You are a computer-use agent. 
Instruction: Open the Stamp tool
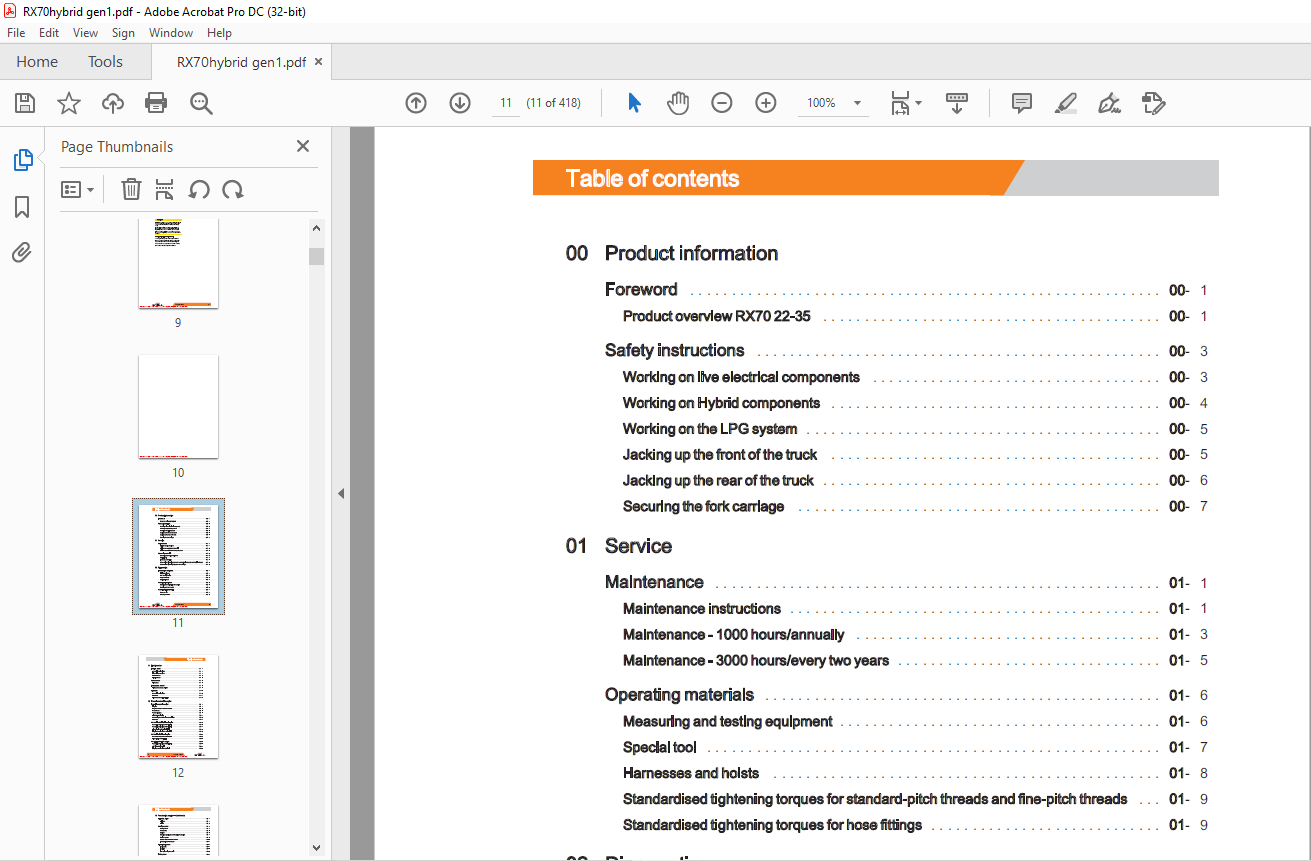[1153, 103]
